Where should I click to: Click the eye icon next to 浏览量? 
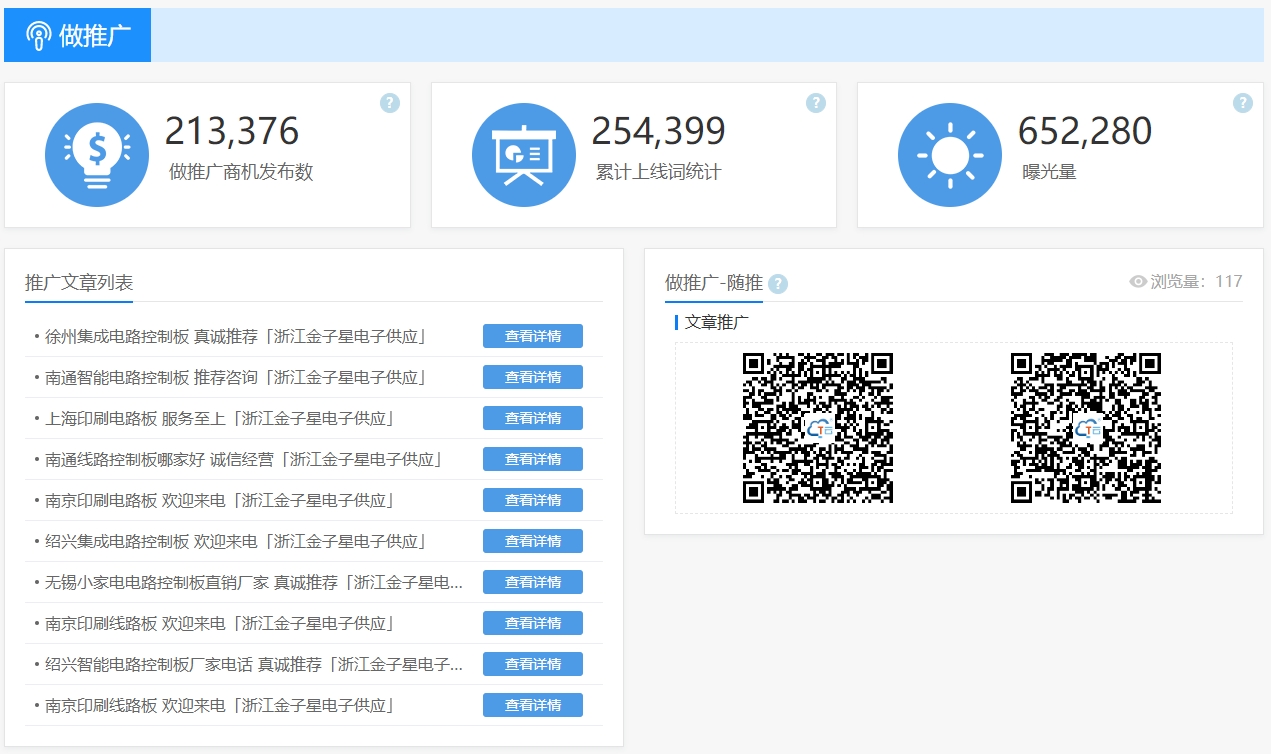click(1138, 282)
